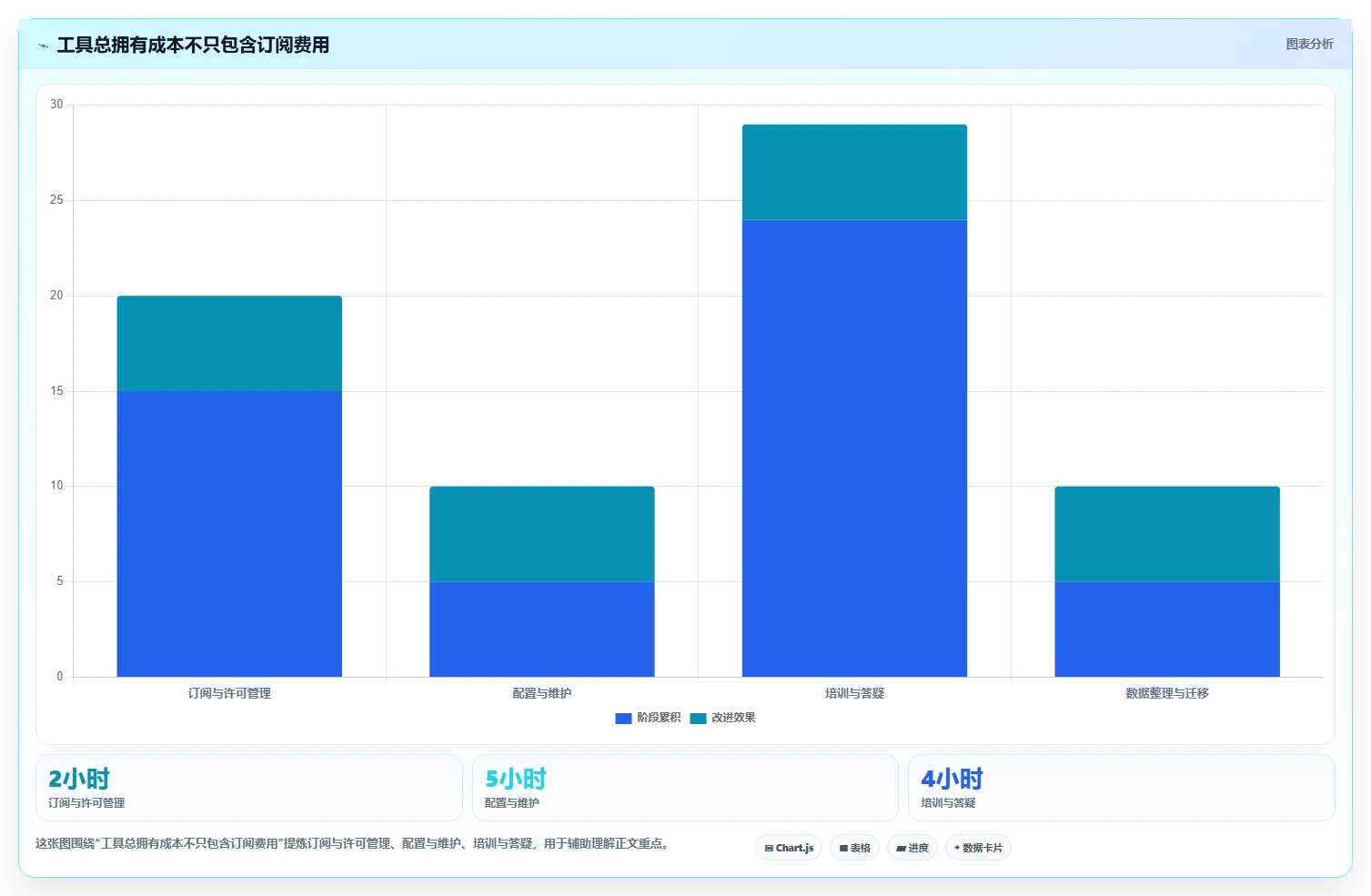Click the 表格 tag chip
Viewport: 1371px width, 896px height.
pos(854,848)
